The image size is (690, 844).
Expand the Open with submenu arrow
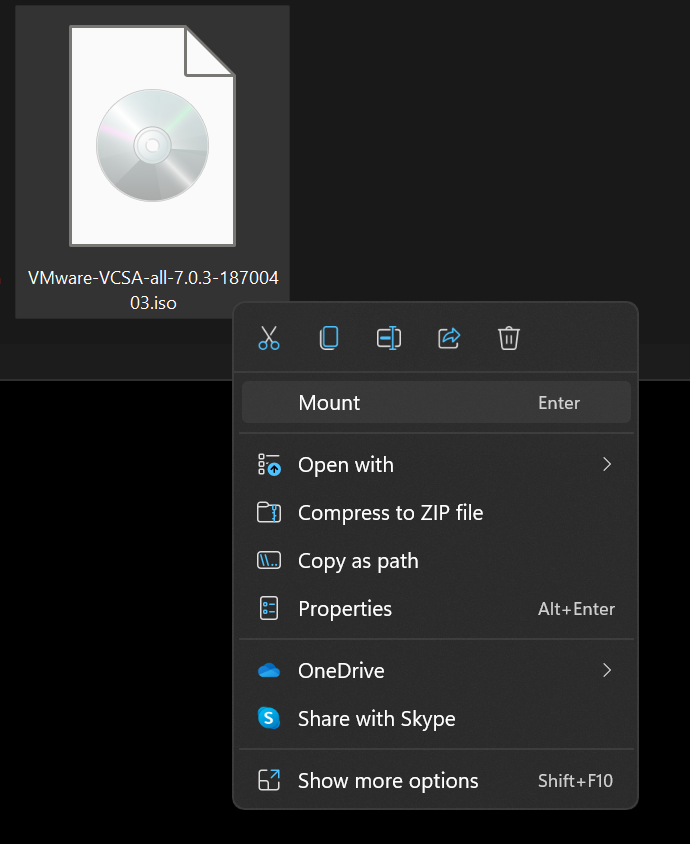(x=607, y=465)
